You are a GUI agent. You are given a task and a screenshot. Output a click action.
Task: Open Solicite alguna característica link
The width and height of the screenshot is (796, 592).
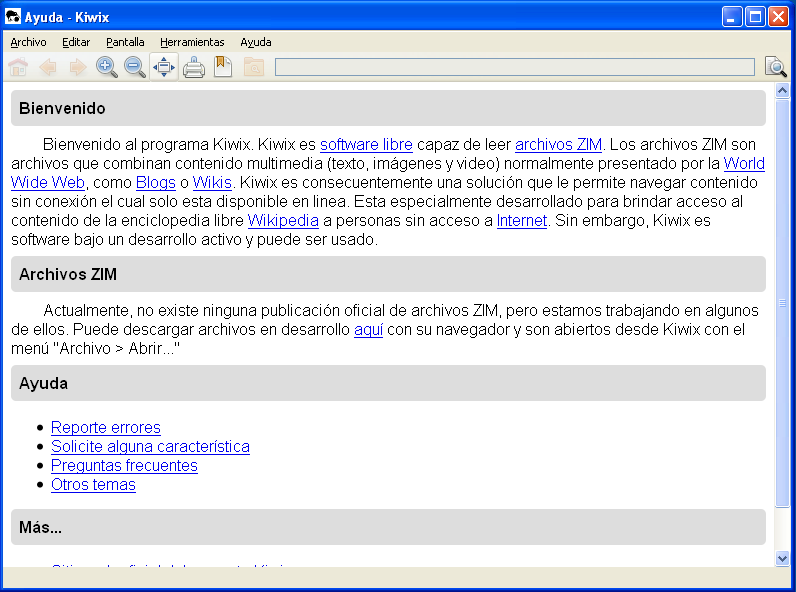pos(150,447)
